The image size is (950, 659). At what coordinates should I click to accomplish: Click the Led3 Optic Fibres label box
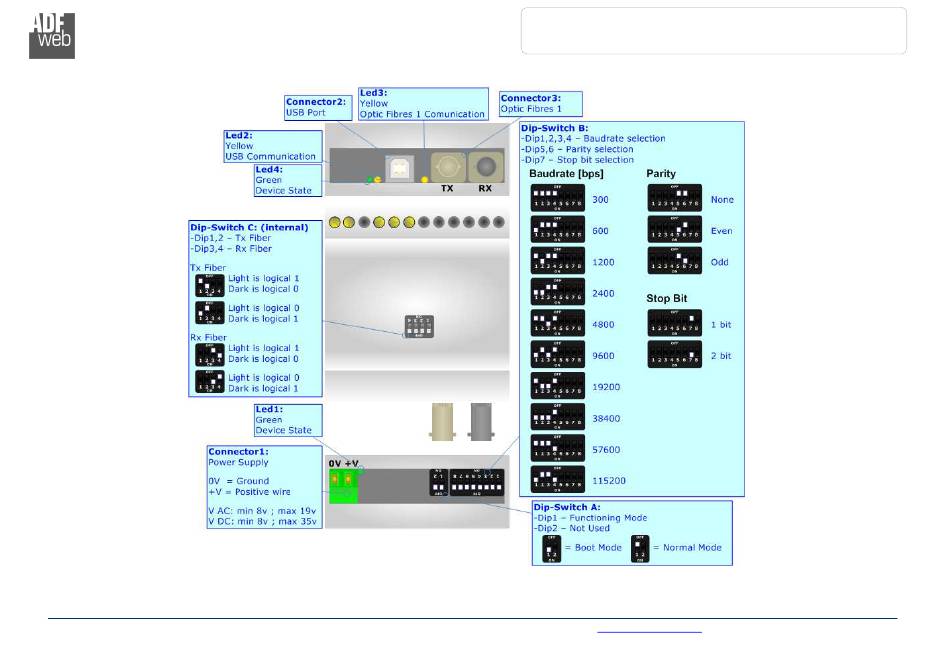[422, 103]
